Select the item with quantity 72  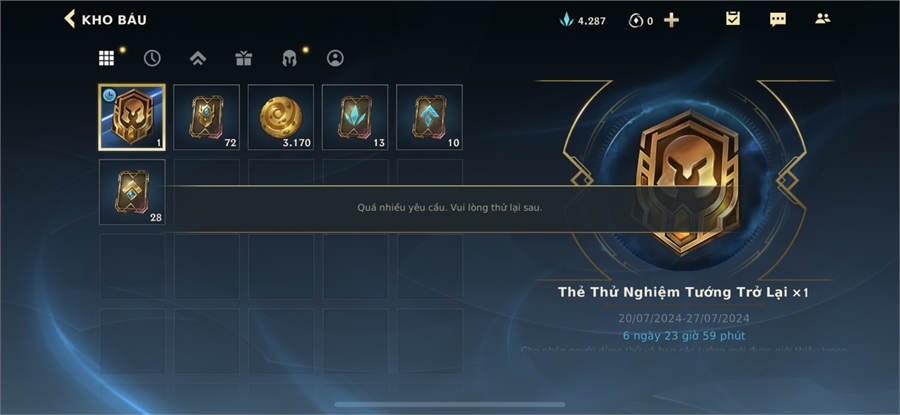pos(207,117)
